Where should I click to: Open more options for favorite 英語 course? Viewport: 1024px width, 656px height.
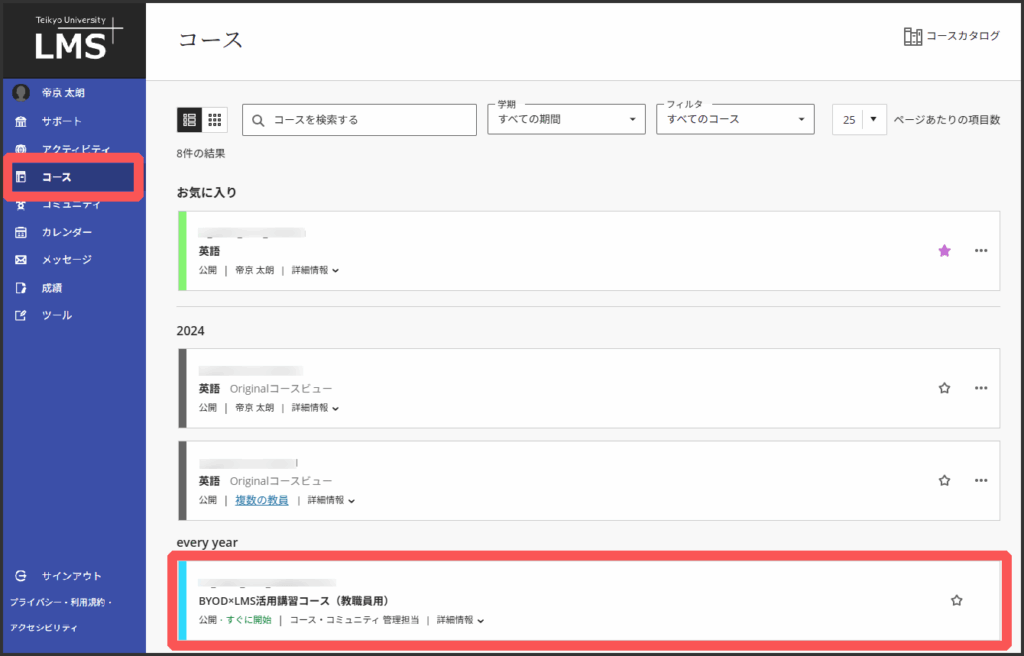click(x=981, y=251)
